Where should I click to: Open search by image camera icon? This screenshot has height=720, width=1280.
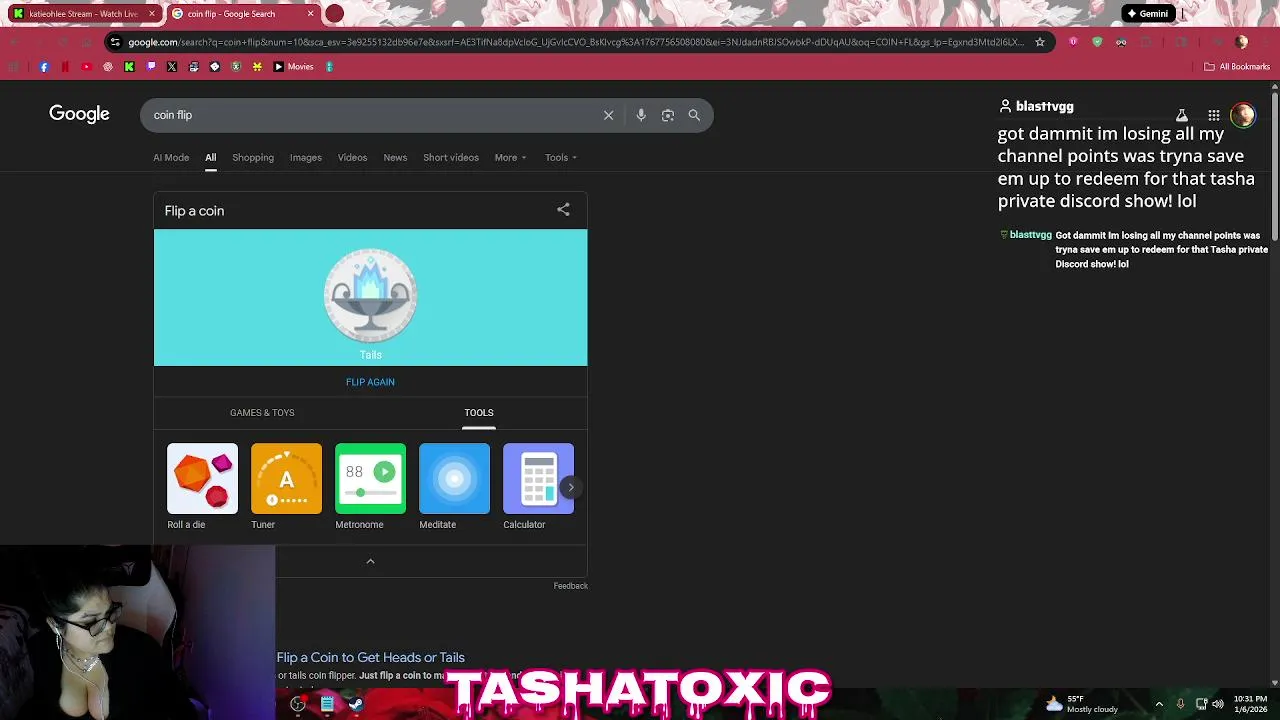(x=668, y=115)
